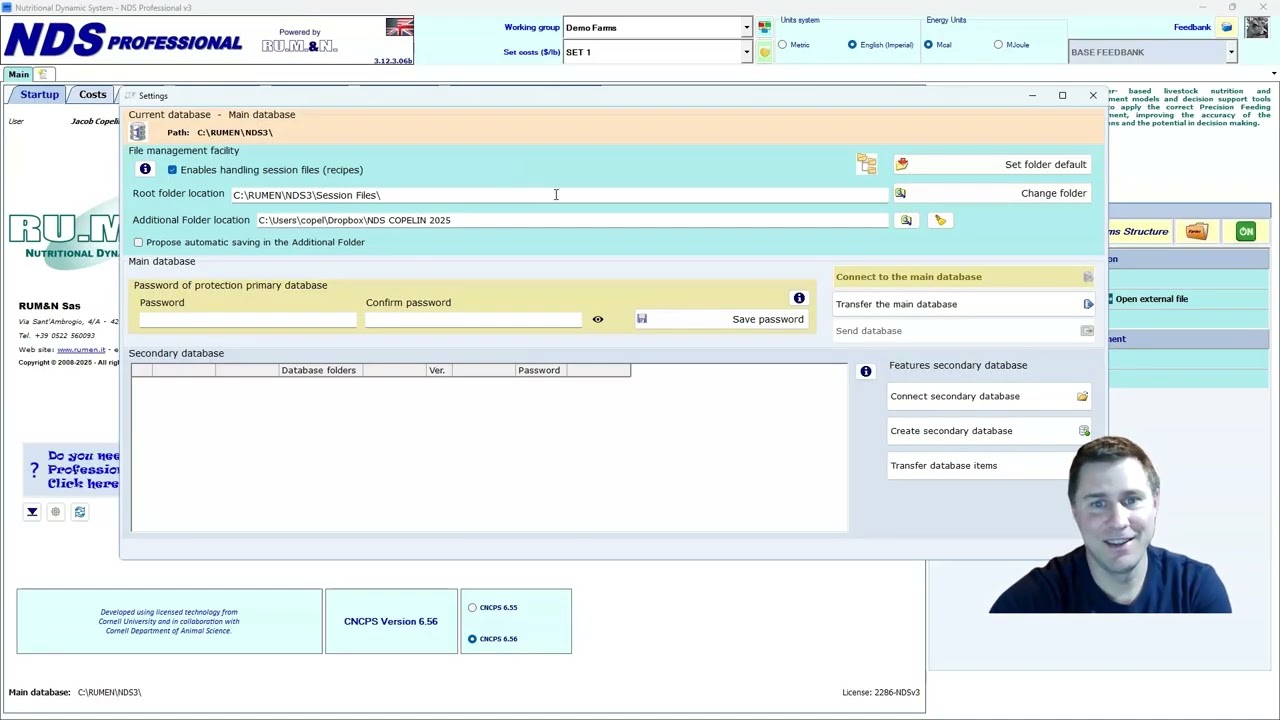The image size is (1280, 720).
Task: Click into the Password input field
Action: click(247, 319)
